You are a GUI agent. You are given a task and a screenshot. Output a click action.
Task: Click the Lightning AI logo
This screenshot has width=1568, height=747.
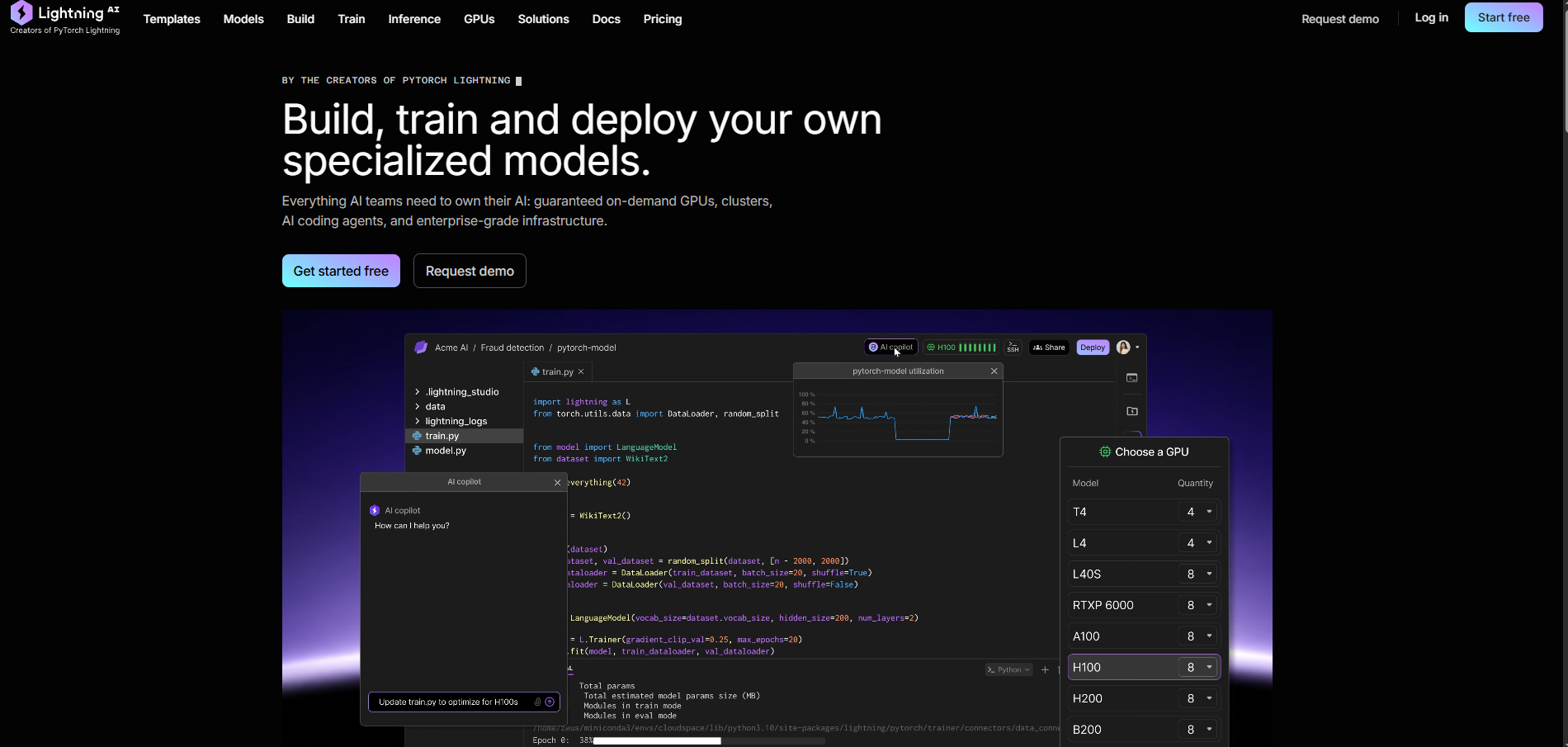point(65,18)
